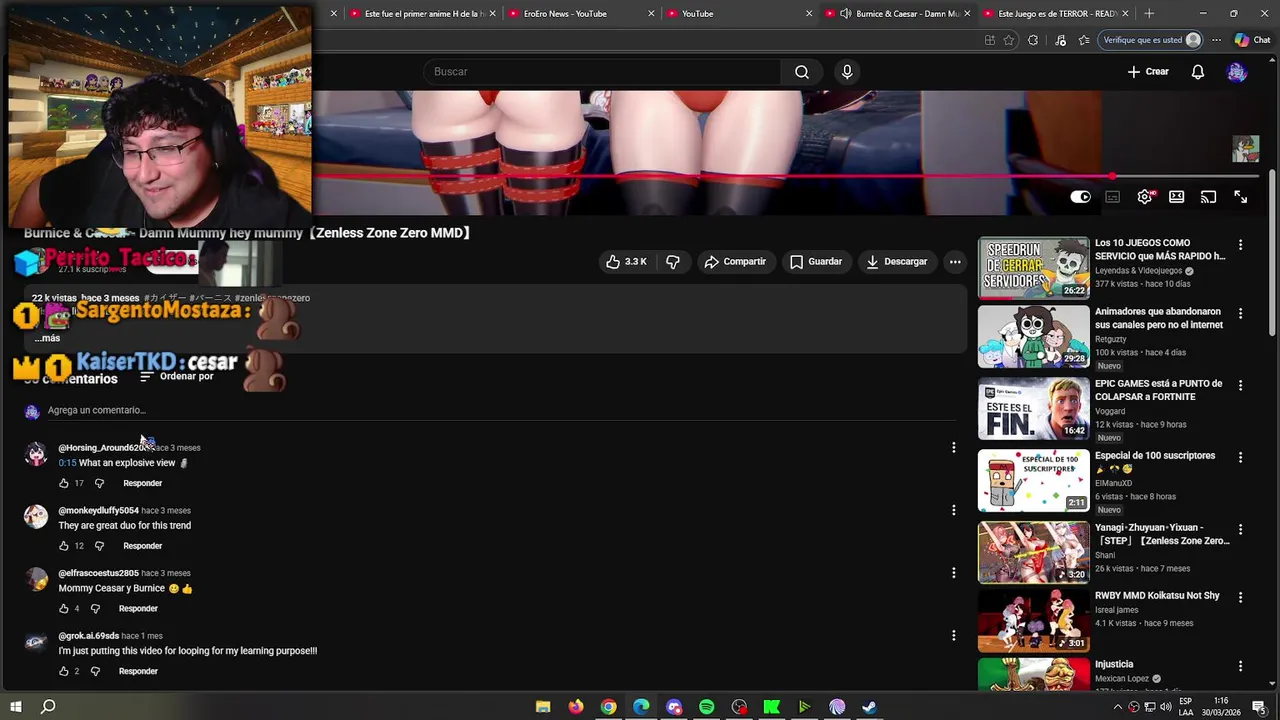Open File Explorer from the taskbar
This screenshot has width=1280, height=720.
coord(543,707)
